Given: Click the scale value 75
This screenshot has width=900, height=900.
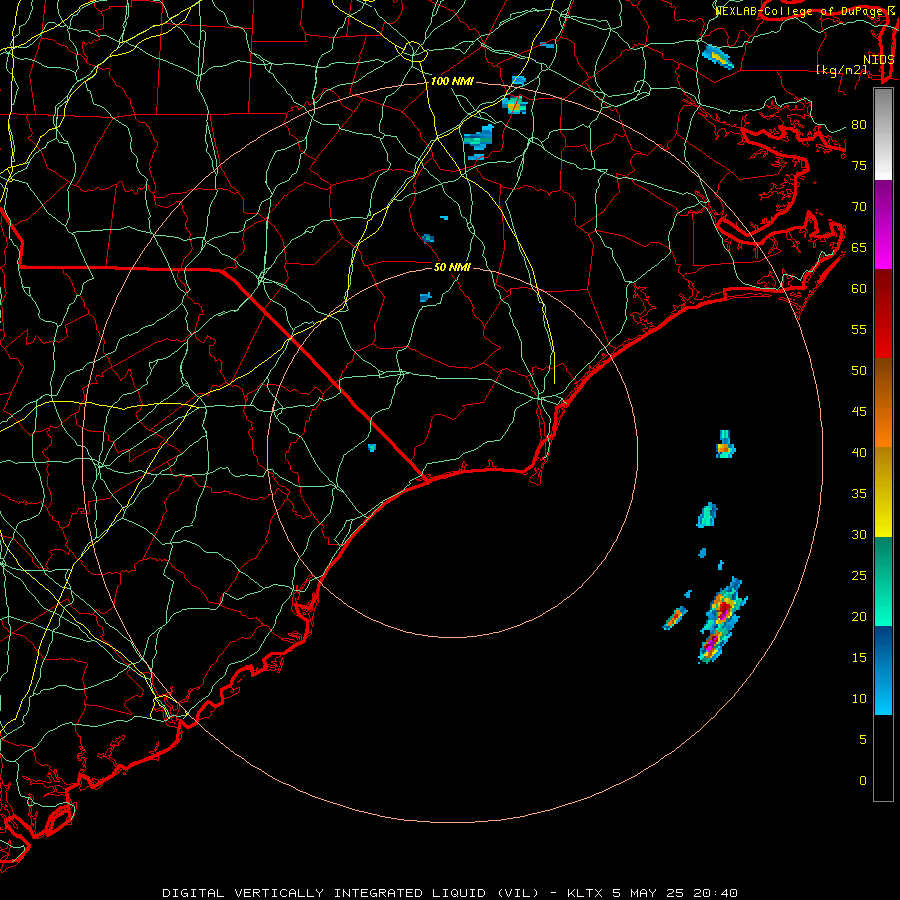Looking at the screenshot, I should tap(859, 165).
